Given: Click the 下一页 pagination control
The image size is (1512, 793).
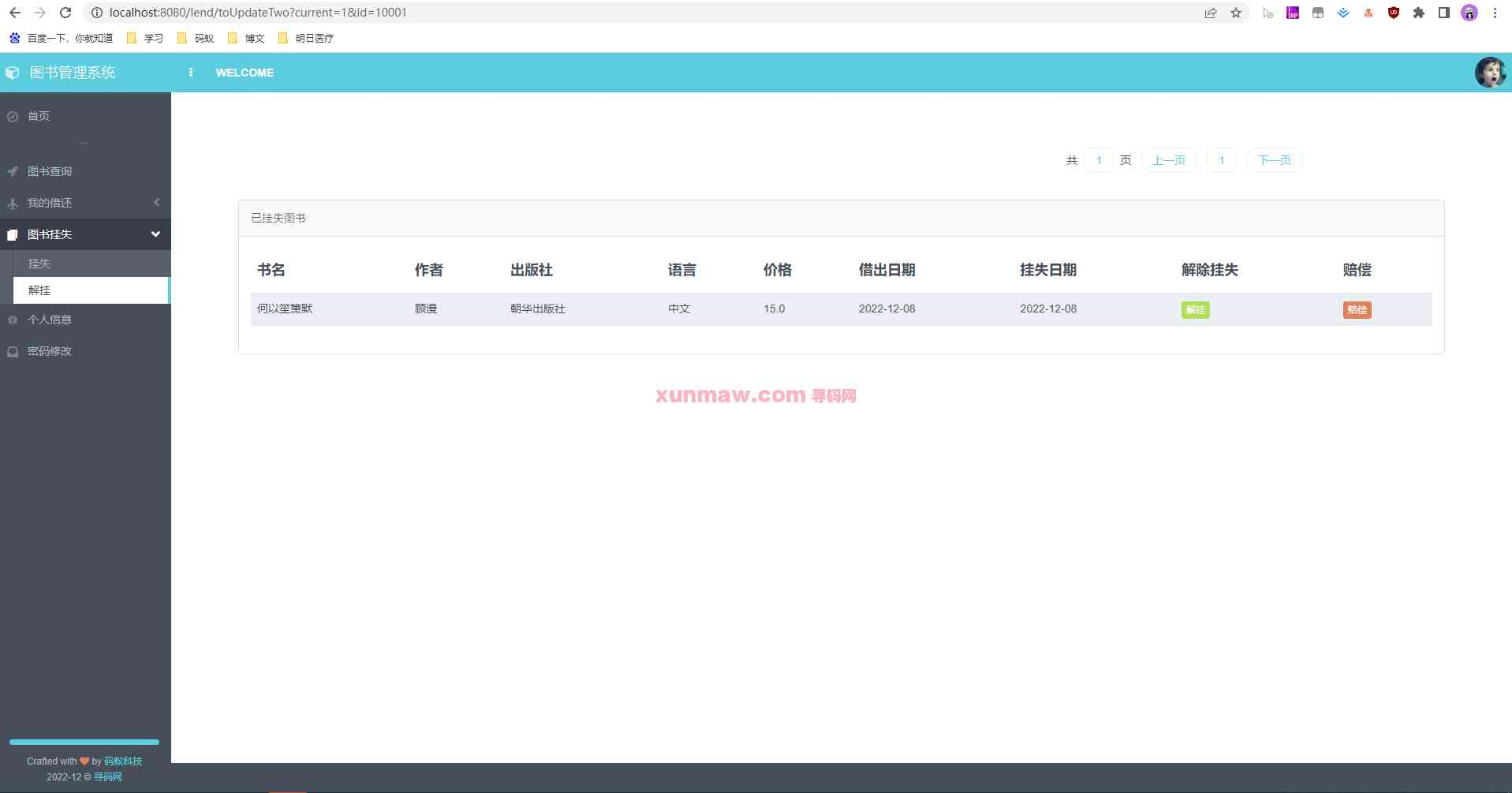Looking at the screenshot, I should 1274,160.
